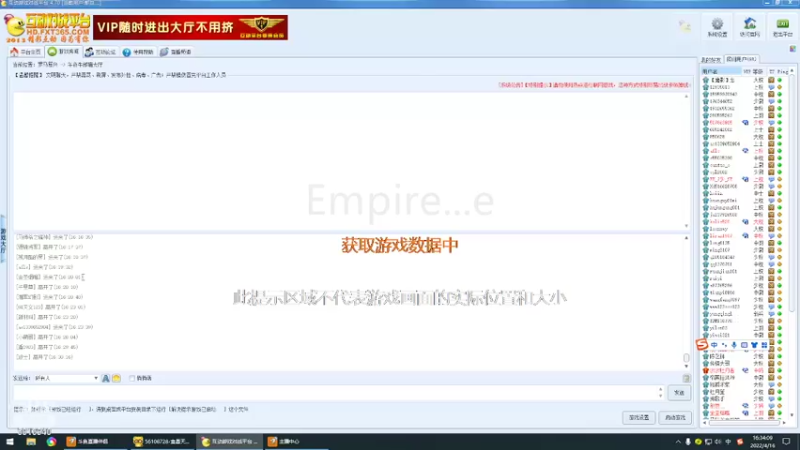
Task: Open File Explorer from the taskbar
Action: (x=31, y=442)
